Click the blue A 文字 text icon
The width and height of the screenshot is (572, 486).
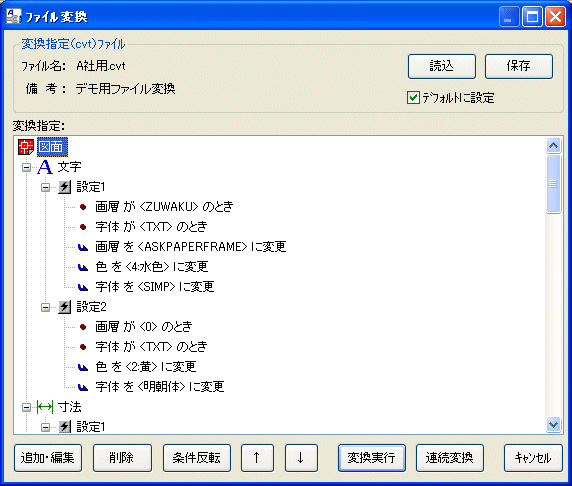point(45,167)
